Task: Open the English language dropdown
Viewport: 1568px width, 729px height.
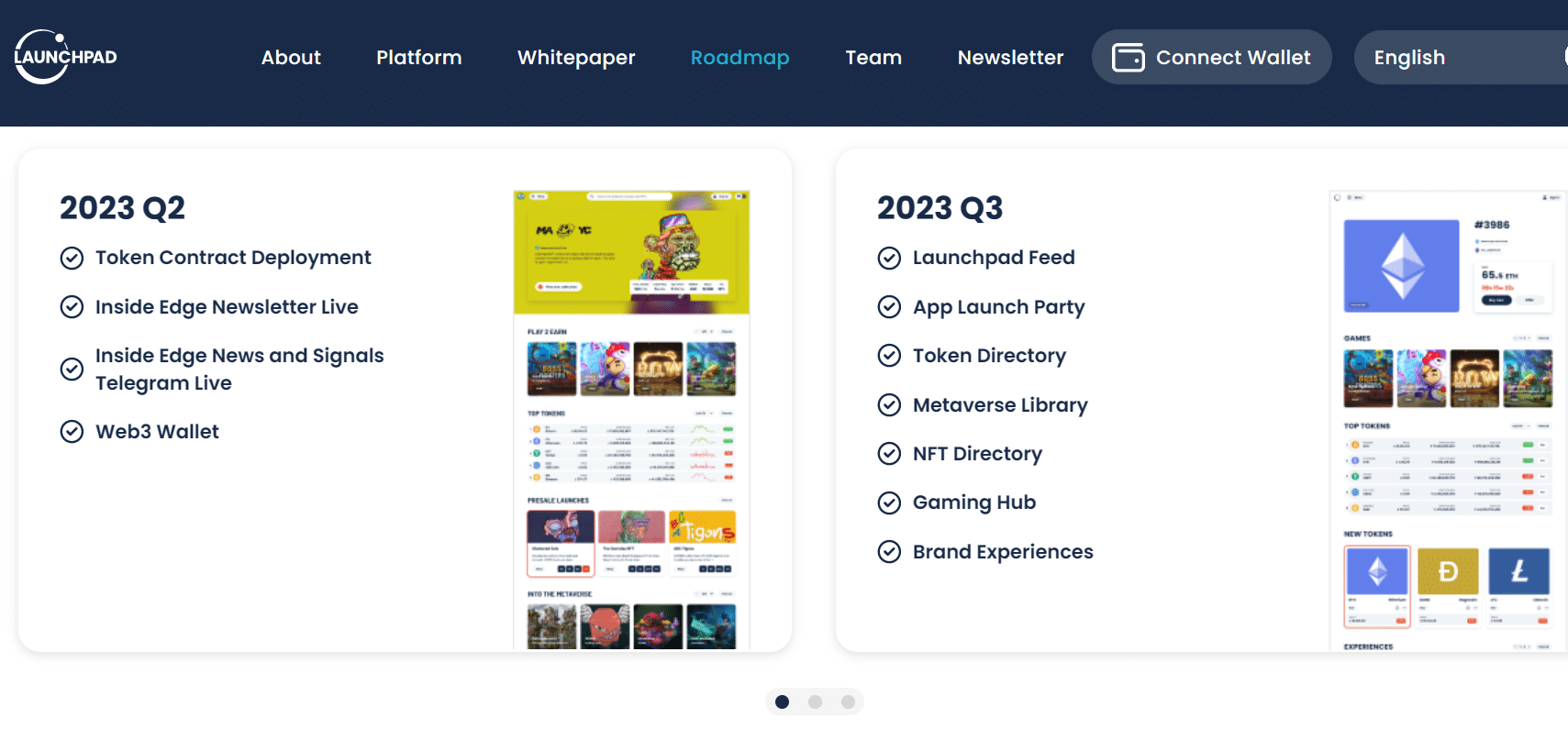Action: click(x=1461, y=57)
